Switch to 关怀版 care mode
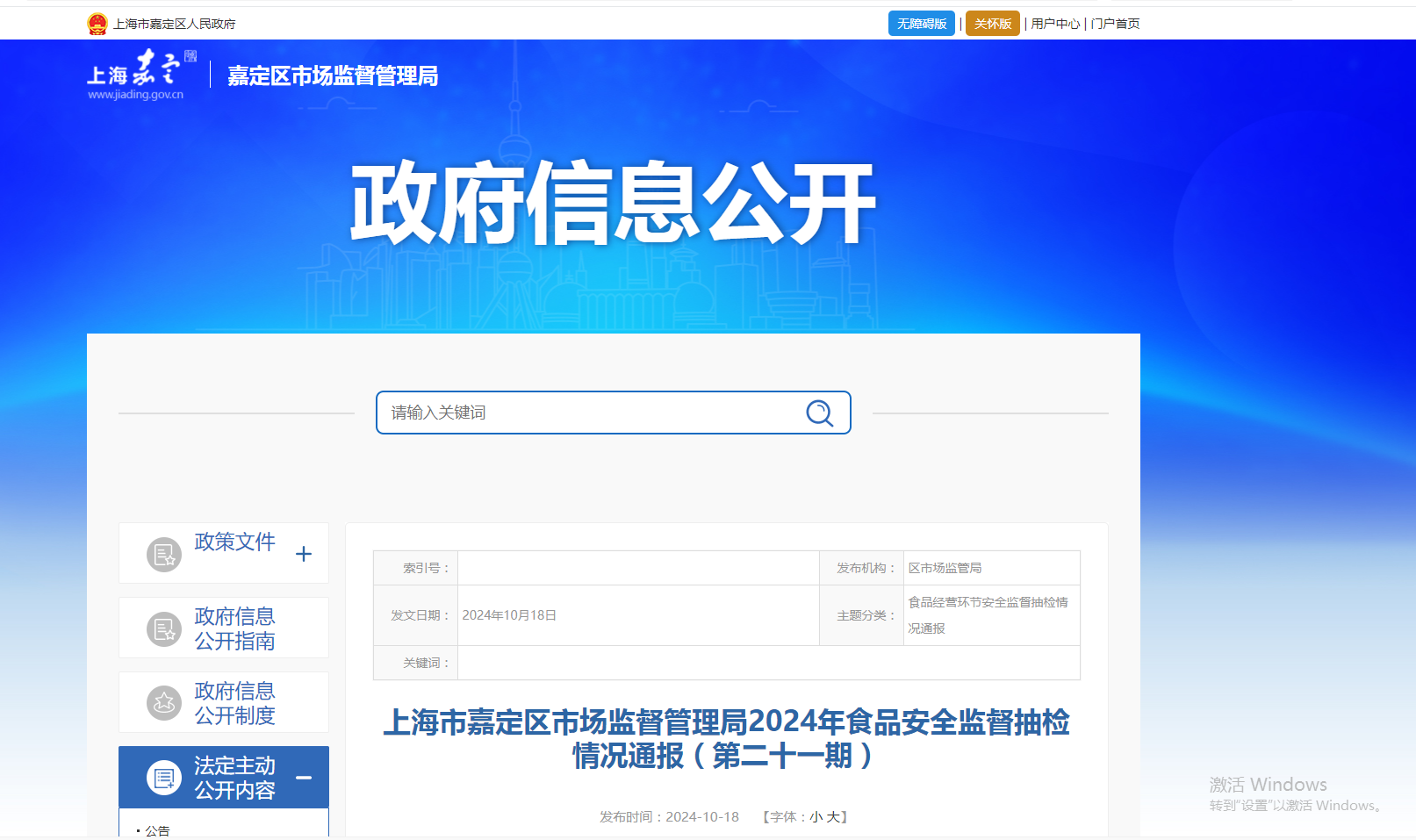 [992, 24]
